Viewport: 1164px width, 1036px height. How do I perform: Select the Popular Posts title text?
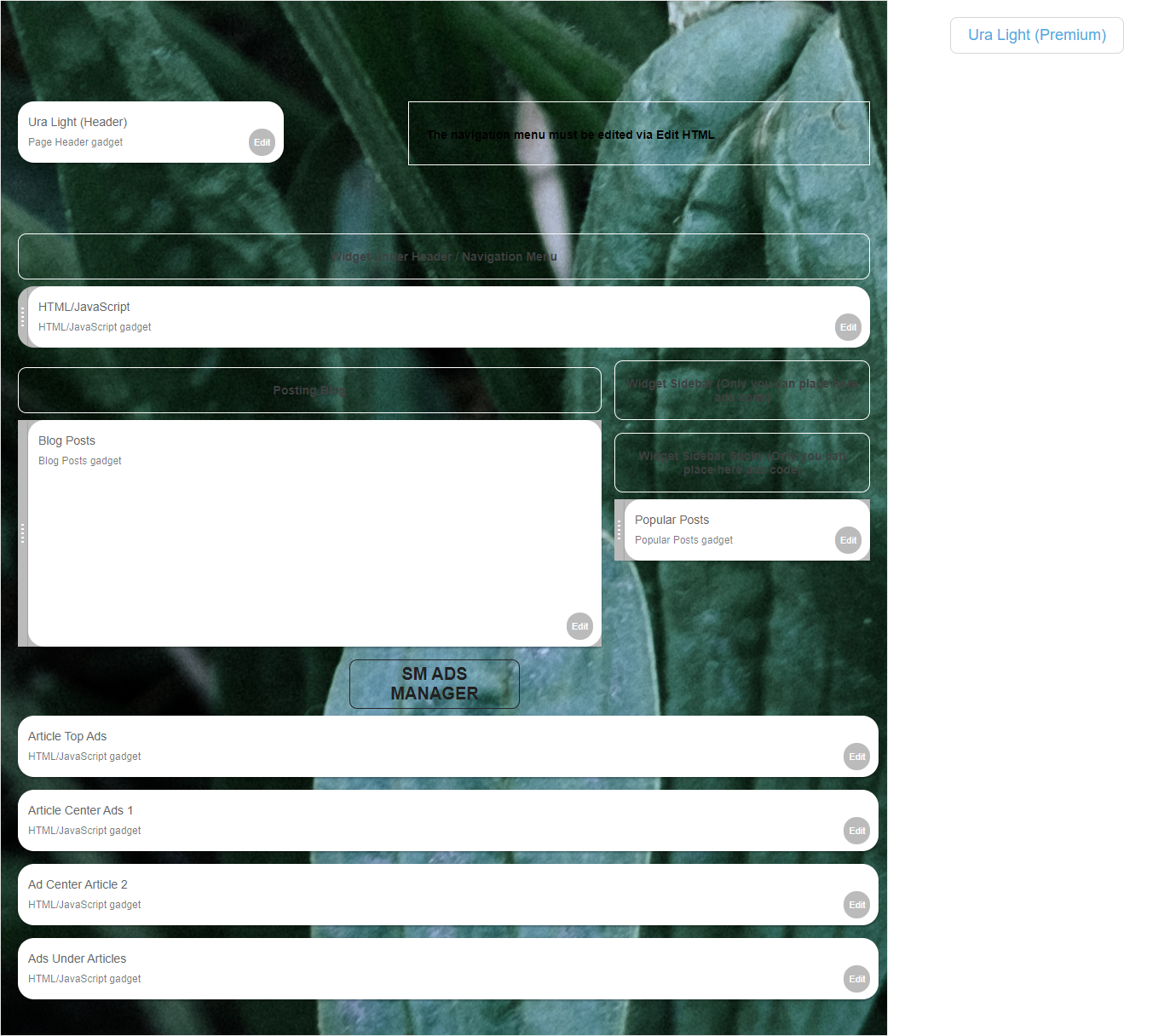pos(671,520)
